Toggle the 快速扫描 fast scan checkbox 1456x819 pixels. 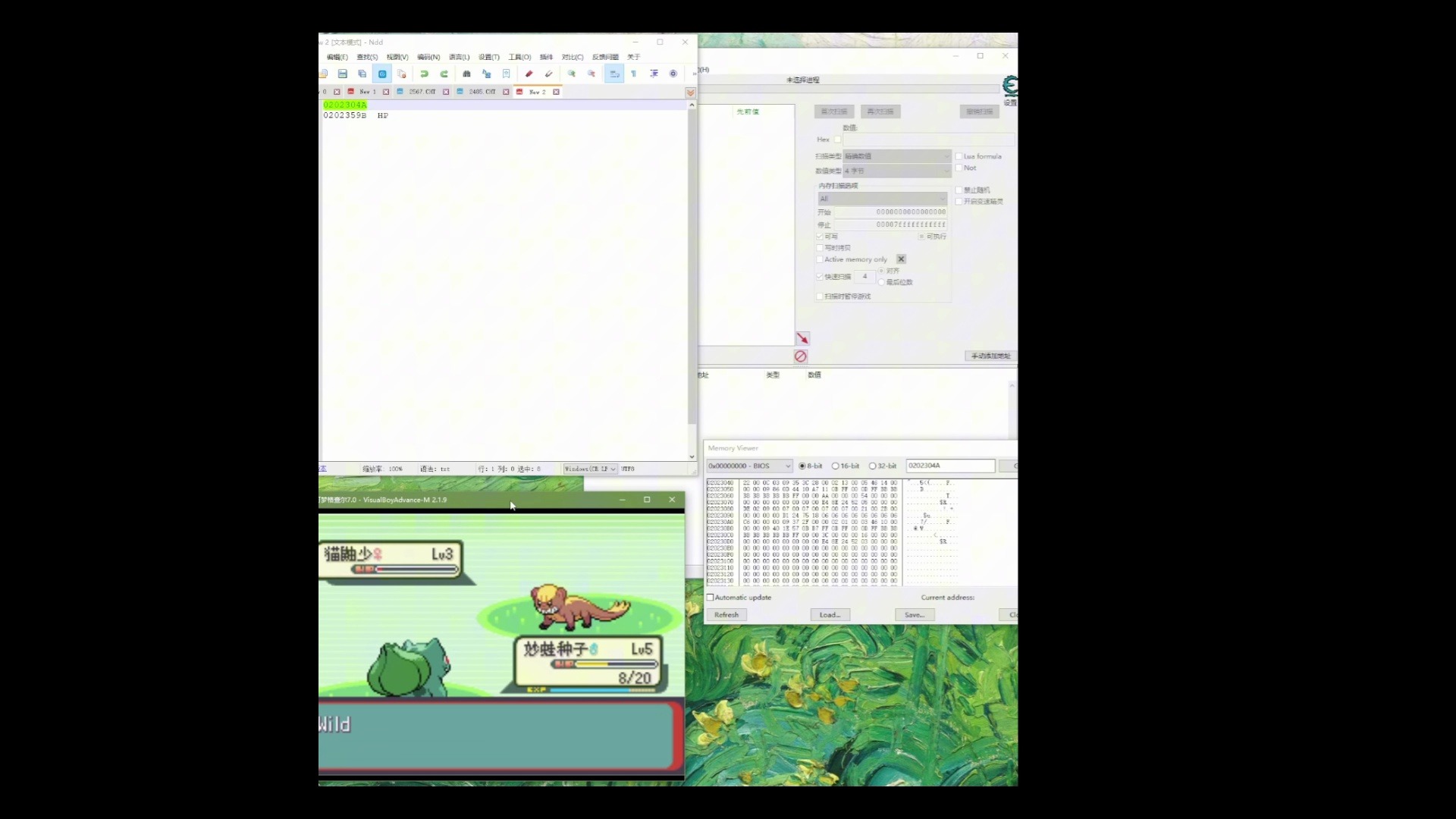(820, 277)
